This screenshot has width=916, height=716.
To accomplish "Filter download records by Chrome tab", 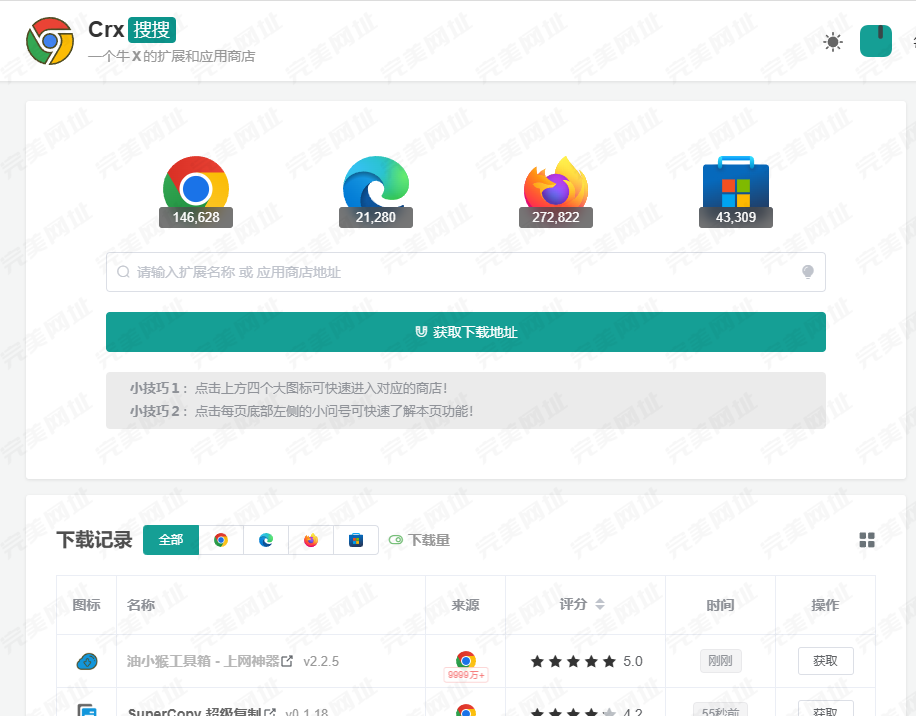I will click(x=221, y=540).
